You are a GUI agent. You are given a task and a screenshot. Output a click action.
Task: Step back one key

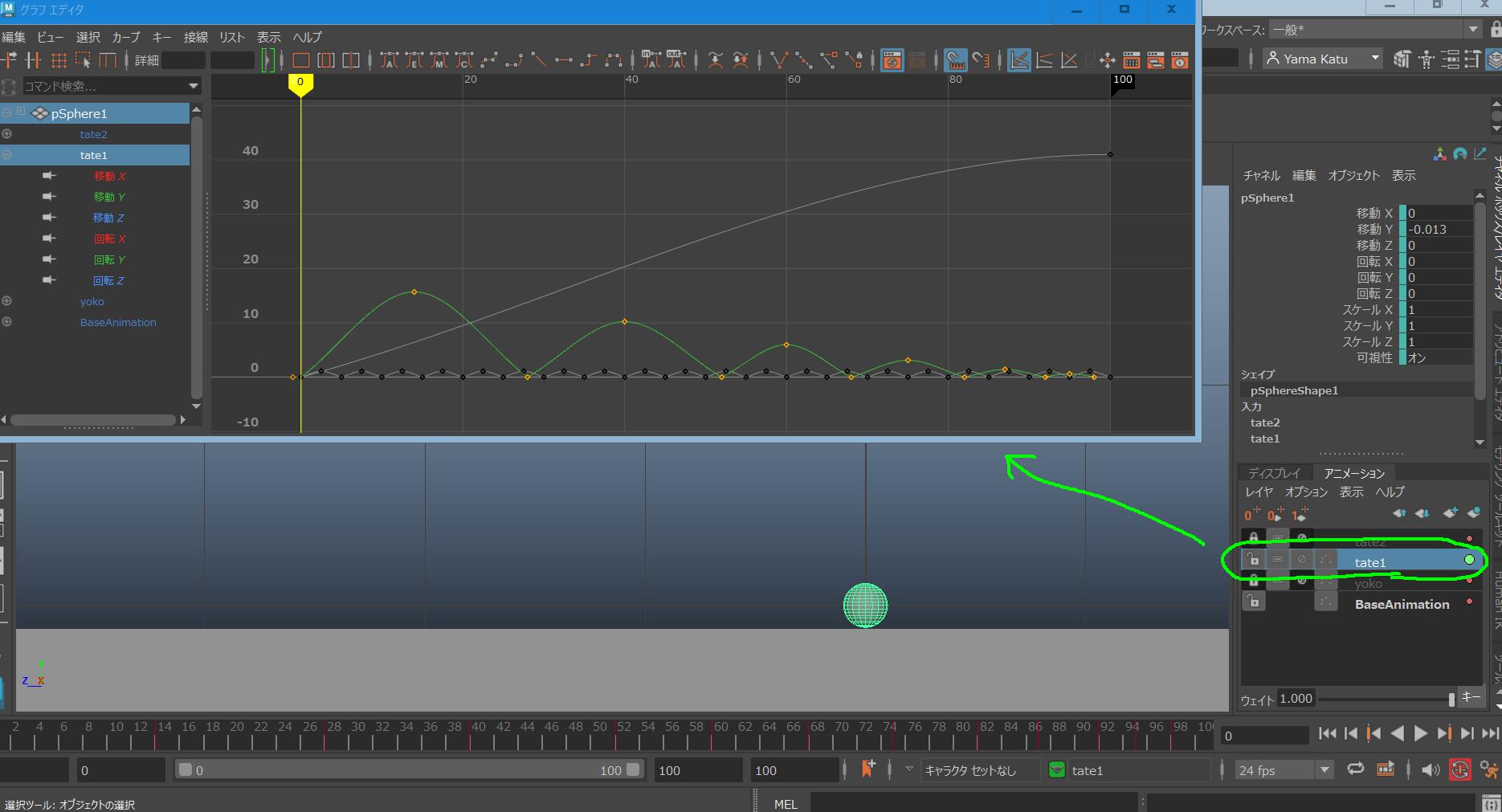point(1373,733)
